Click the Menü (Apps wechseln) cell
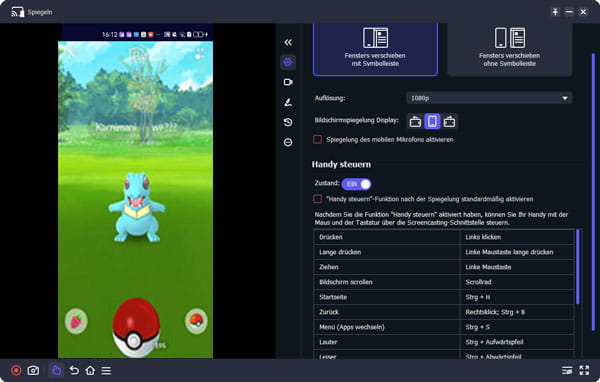The image size is (600, 382). 386,327
